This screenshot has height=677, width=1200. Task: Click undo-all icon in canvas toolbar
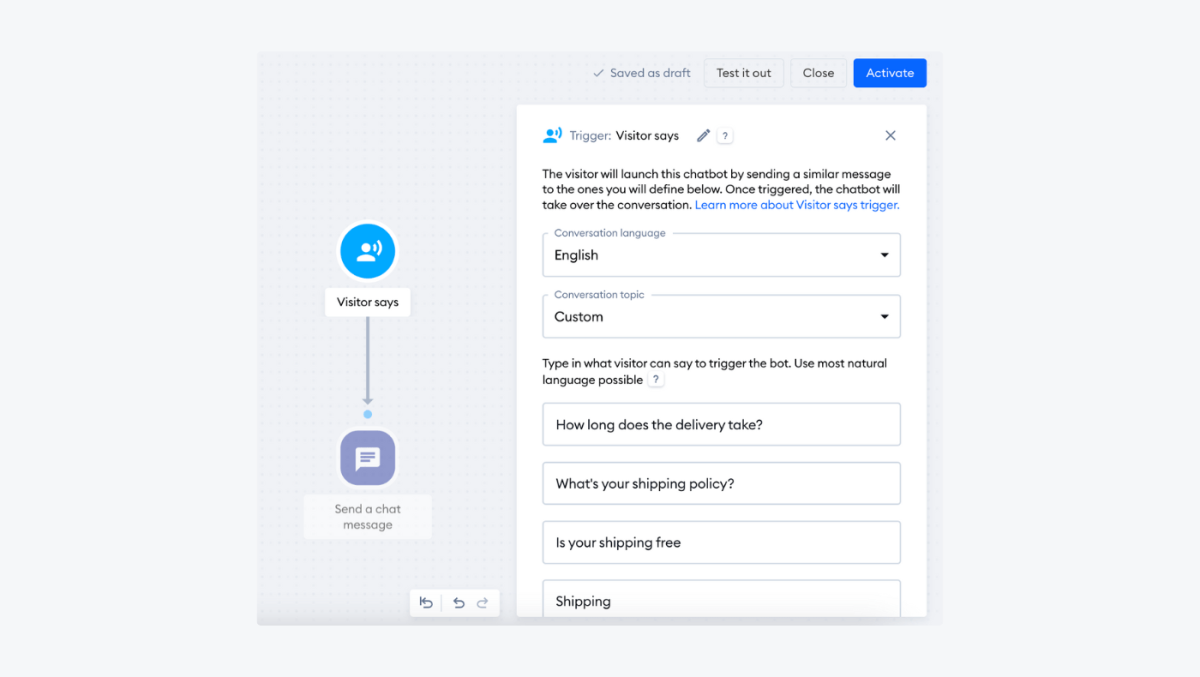click(425, 602)
